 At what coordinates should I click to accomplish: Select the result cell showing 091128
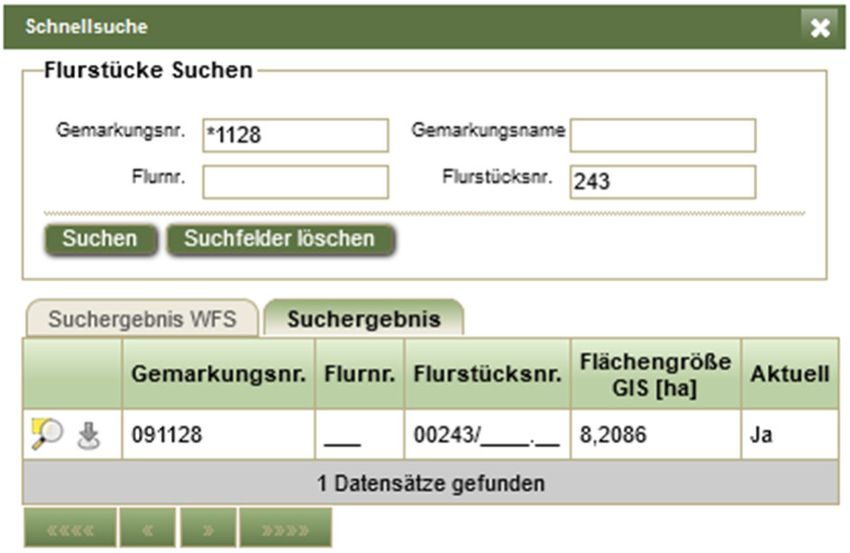pyautogui.click(x=218, y=435)
